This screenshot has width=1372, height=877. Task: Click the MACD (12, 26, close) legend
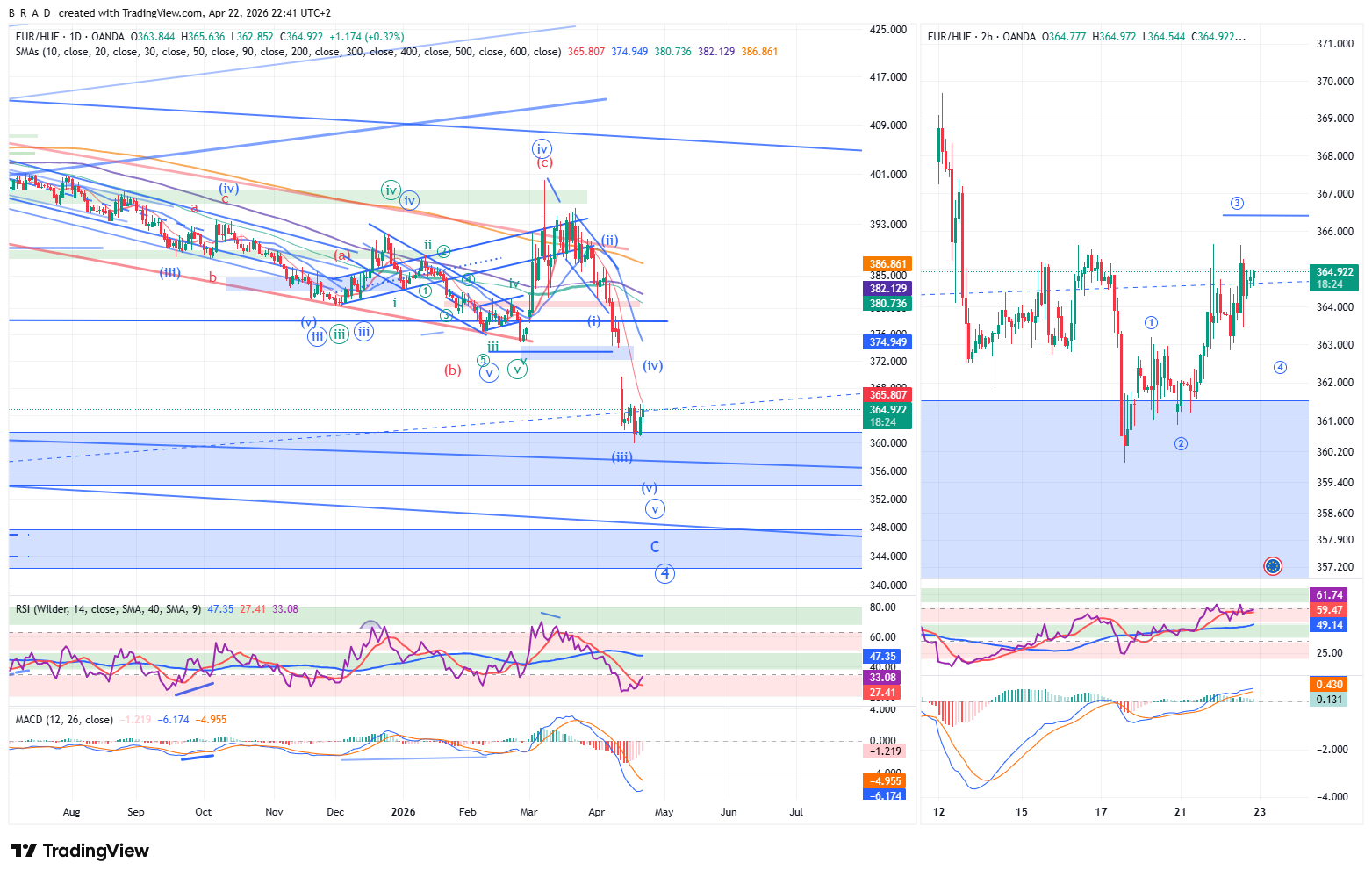click(x=64, y=720)
